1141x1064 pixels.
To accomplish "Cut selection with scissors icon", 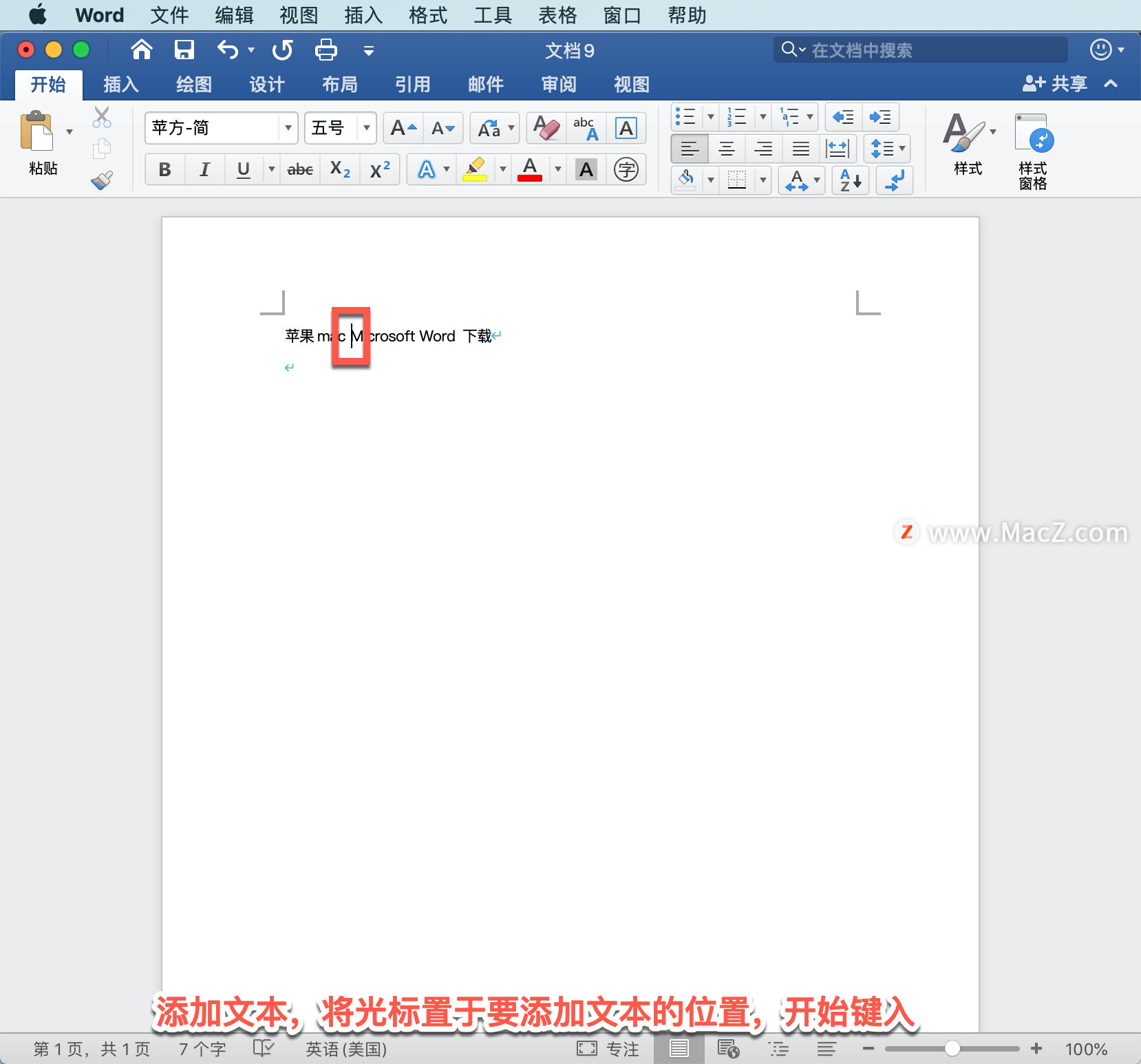I will coord(102,118).
